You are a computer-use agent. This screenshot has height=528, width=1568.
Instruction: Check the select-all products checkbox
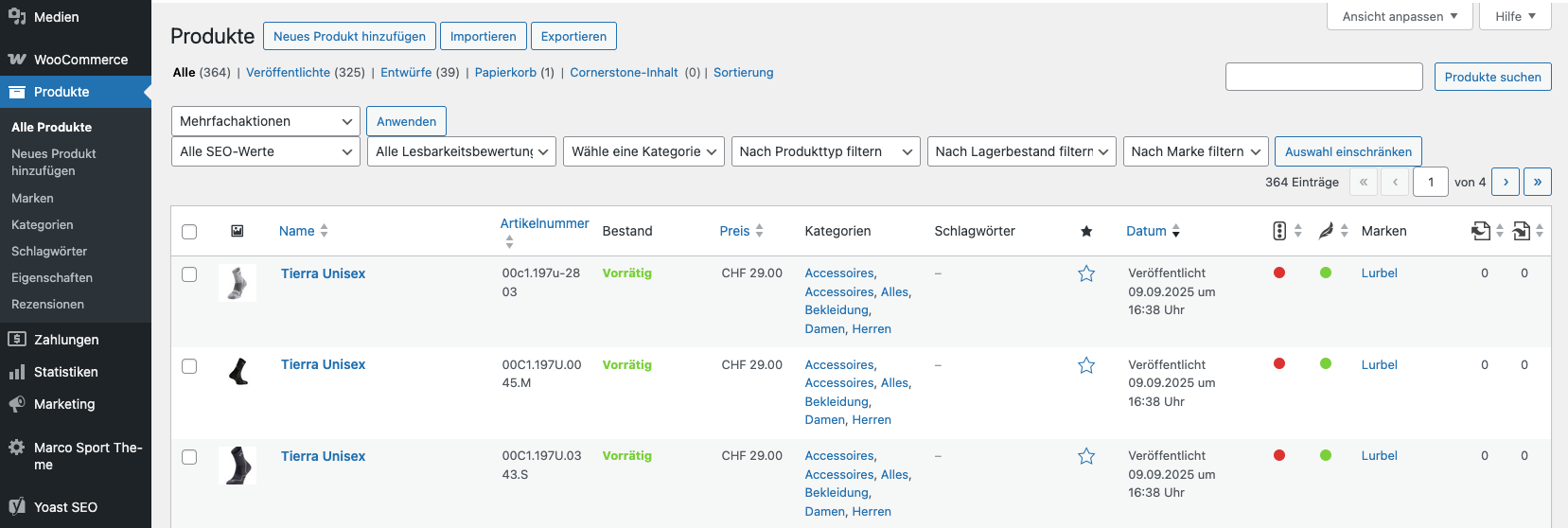[189, 232]
